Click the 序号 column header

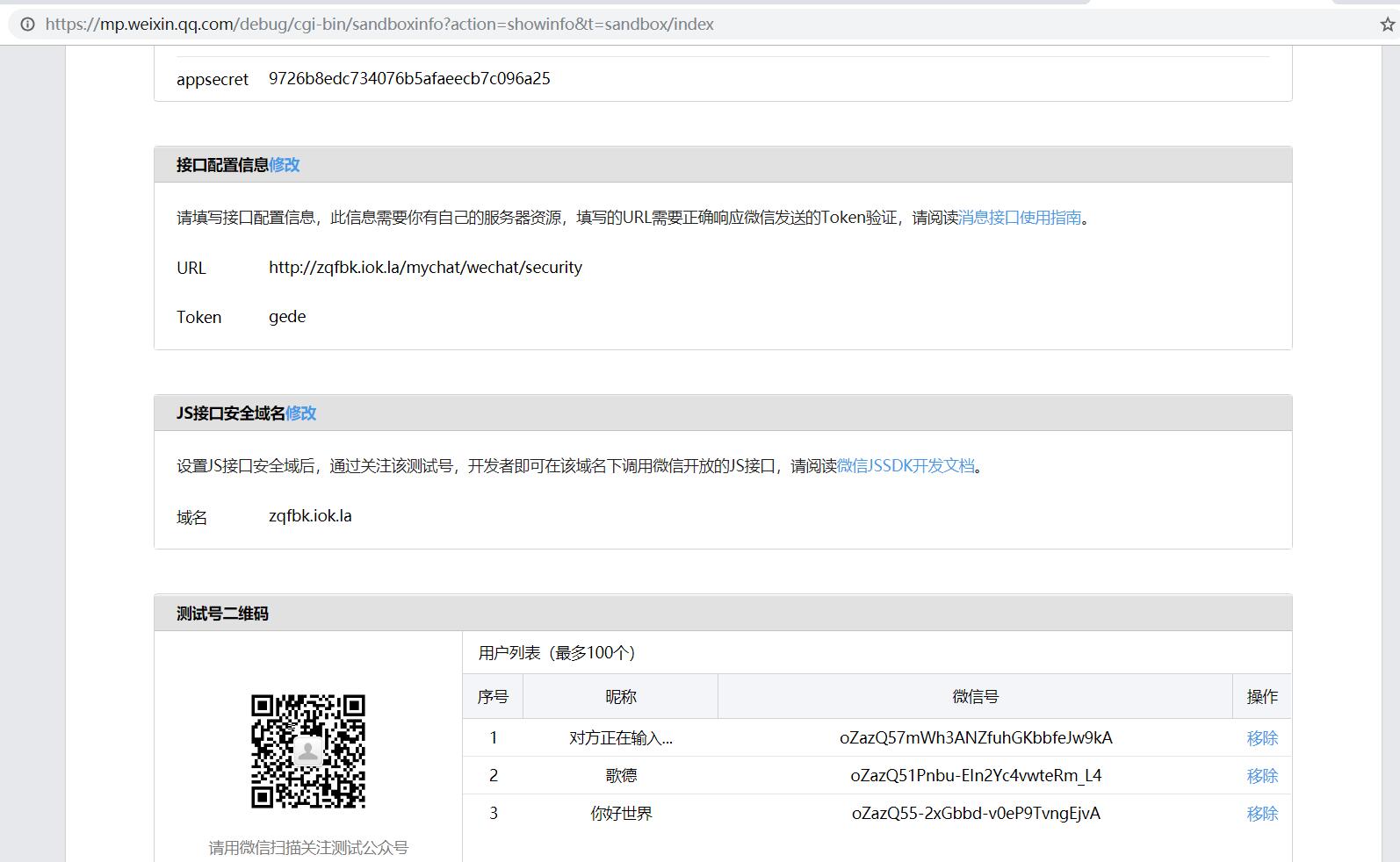pos(493,697)
